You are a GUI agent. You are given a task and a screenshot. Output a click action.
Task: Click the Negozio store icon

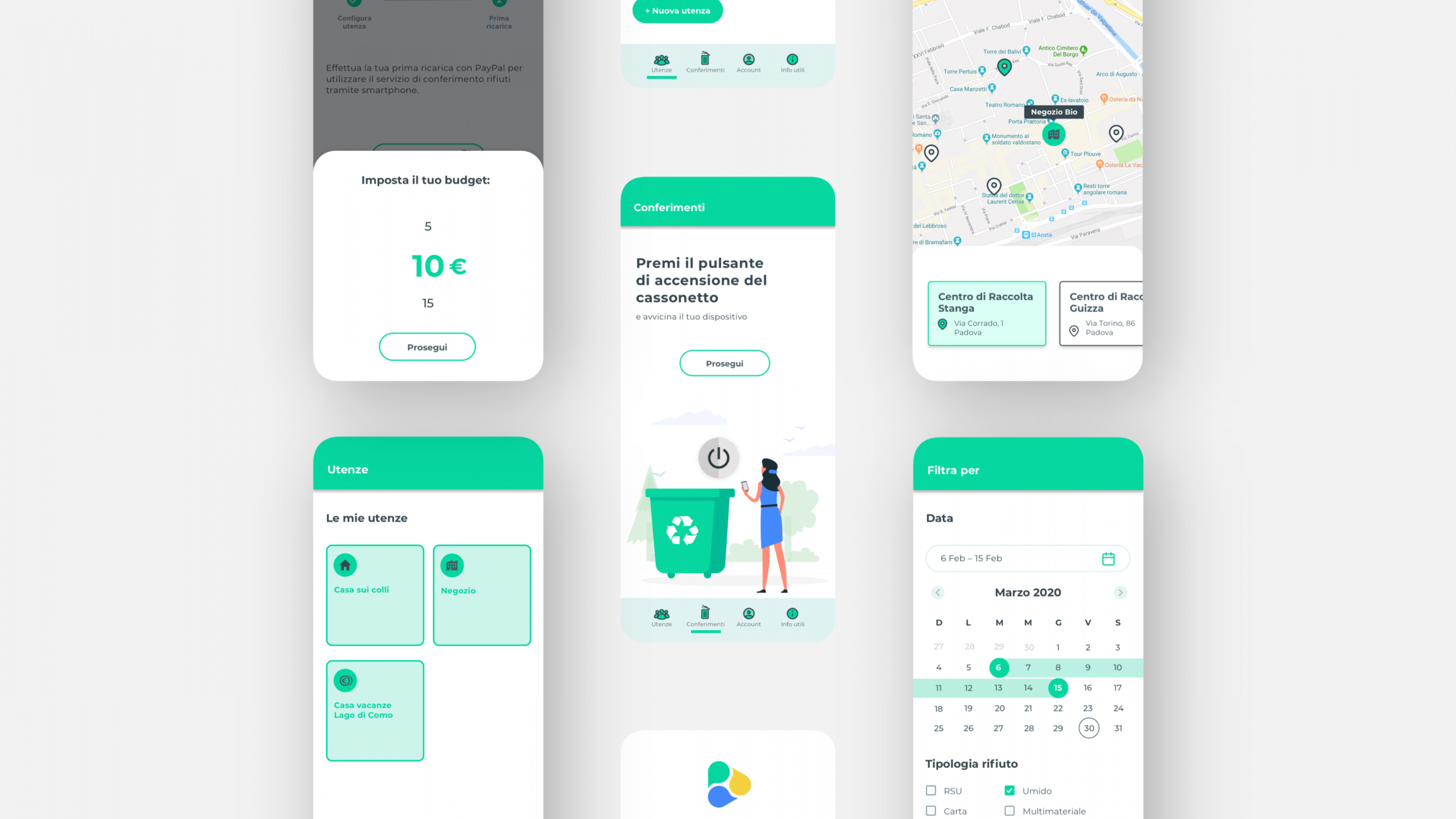452,565
